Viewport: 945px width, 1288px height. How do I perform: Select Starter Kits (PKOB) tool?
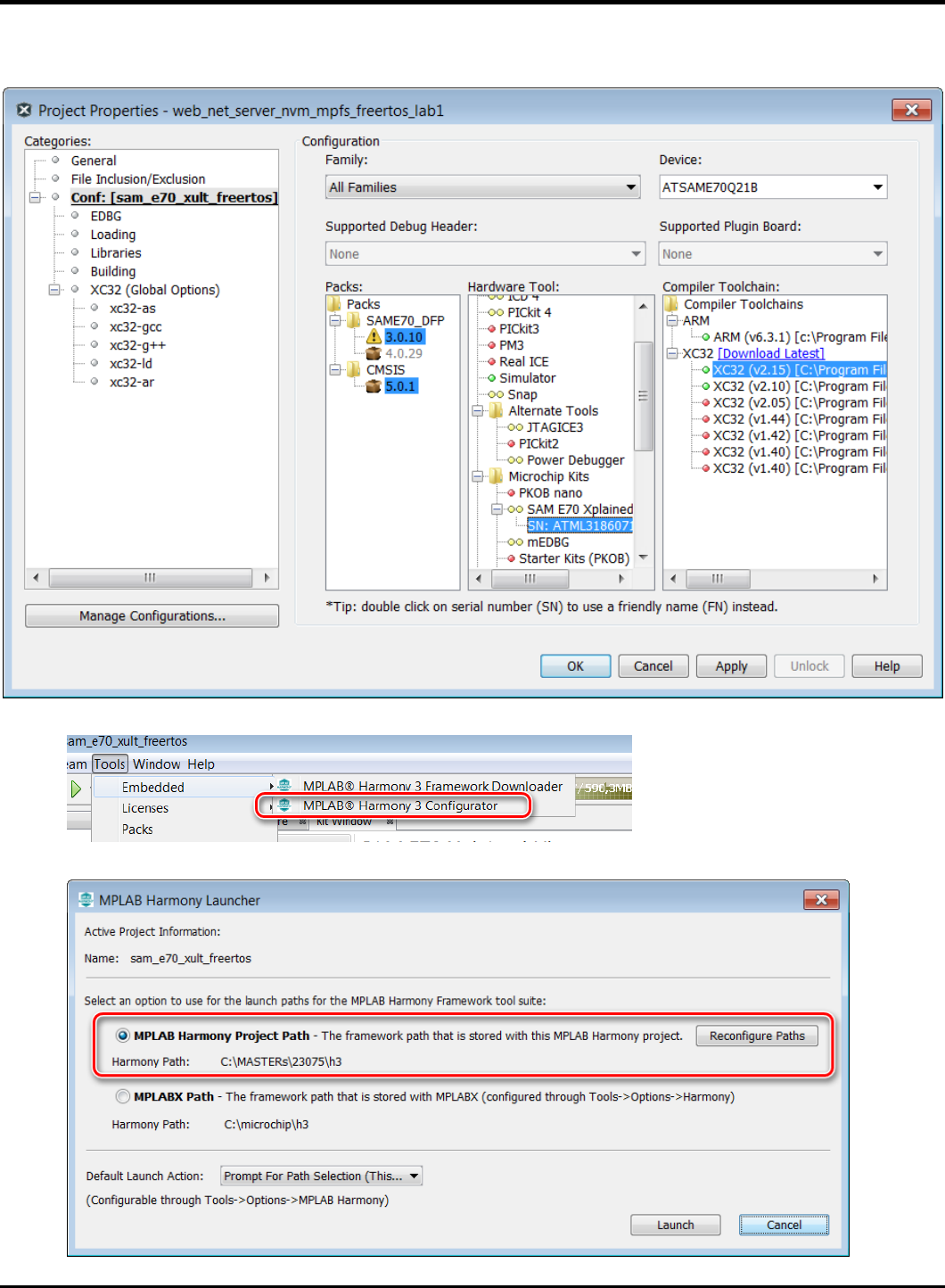[574, 558]
